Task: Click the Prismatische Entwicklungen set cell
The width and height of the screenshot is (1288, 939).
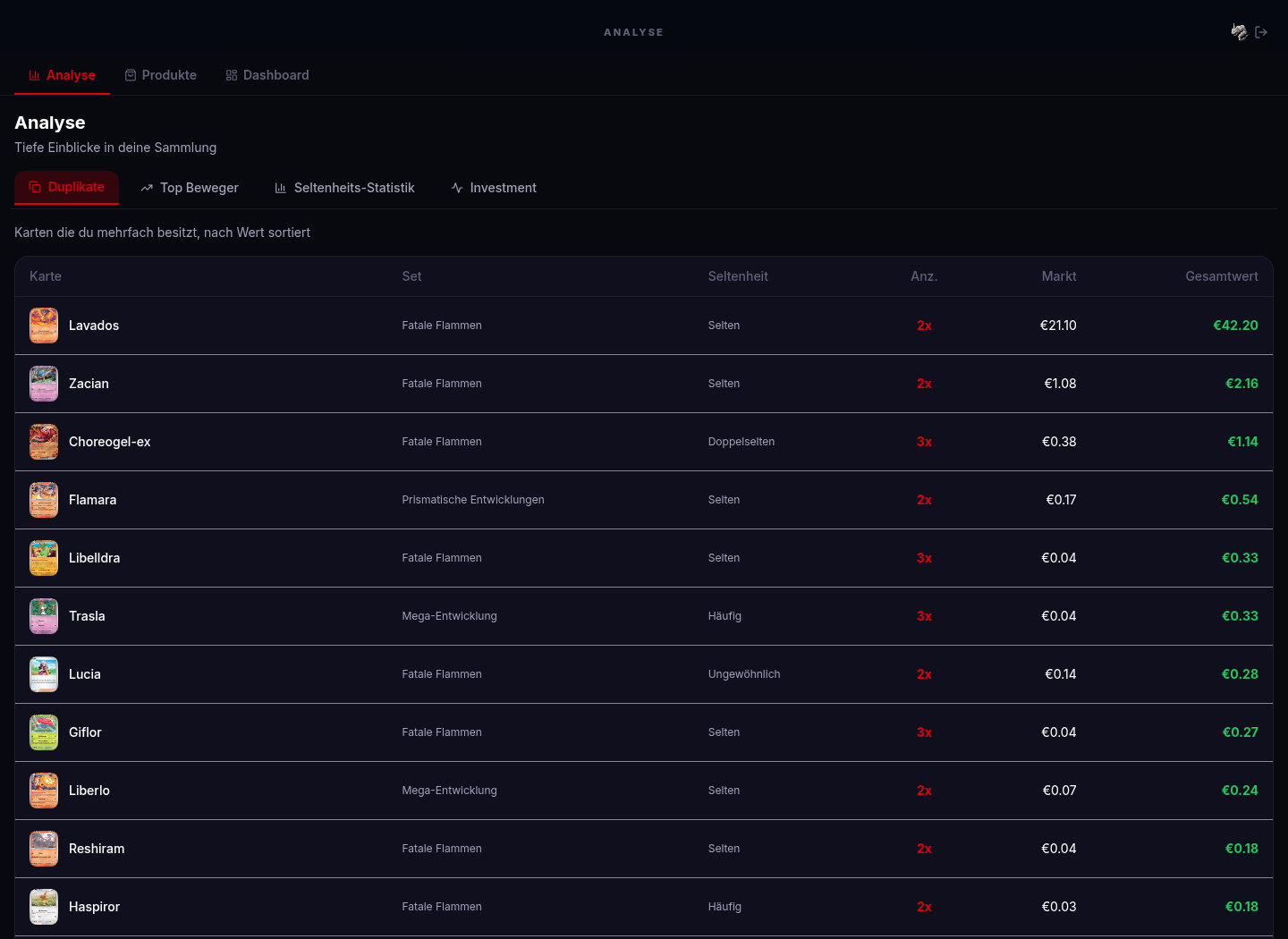Action: coord(473,500)
